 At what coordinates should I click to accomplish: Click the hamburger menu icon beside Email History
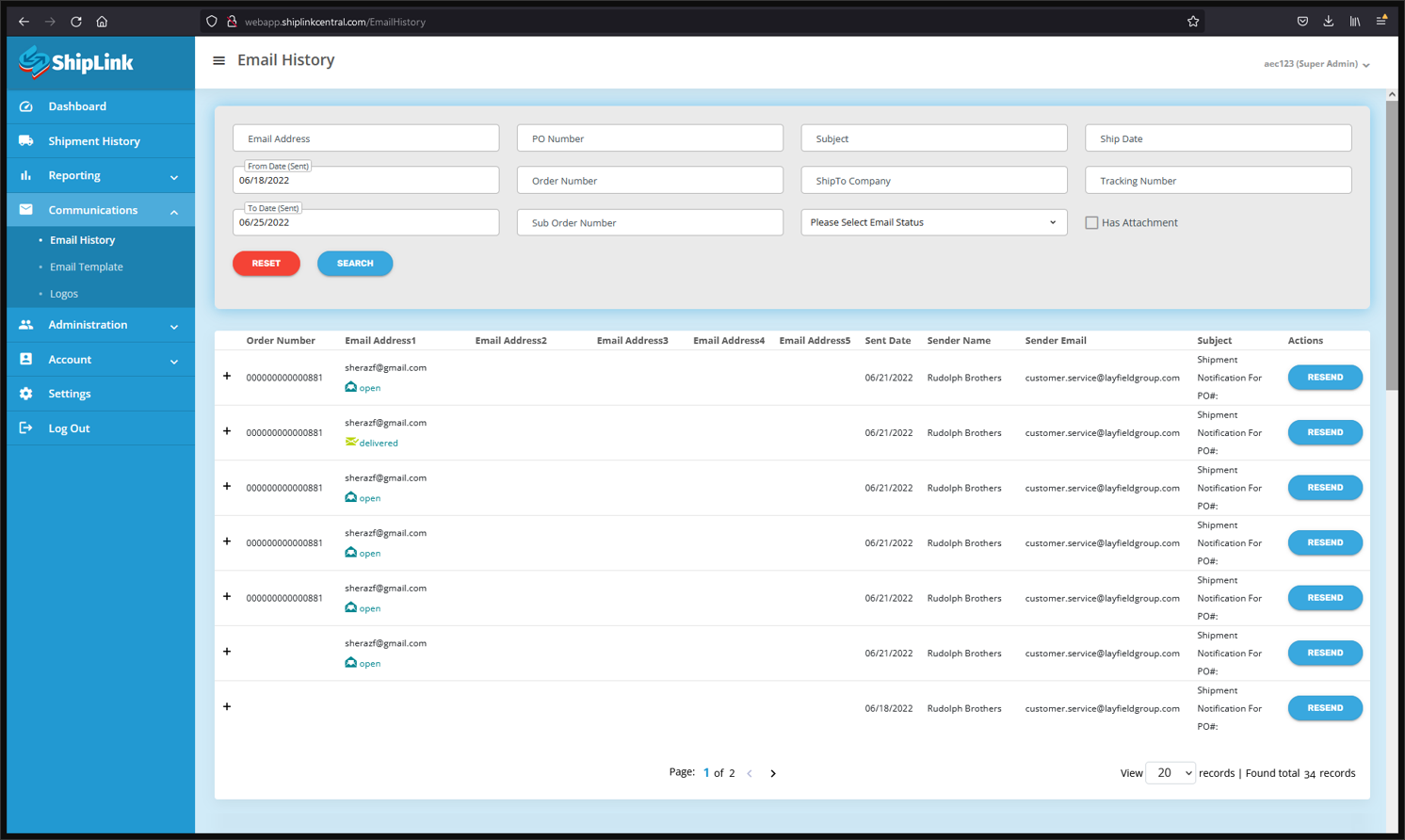click(x=218, y=60)
